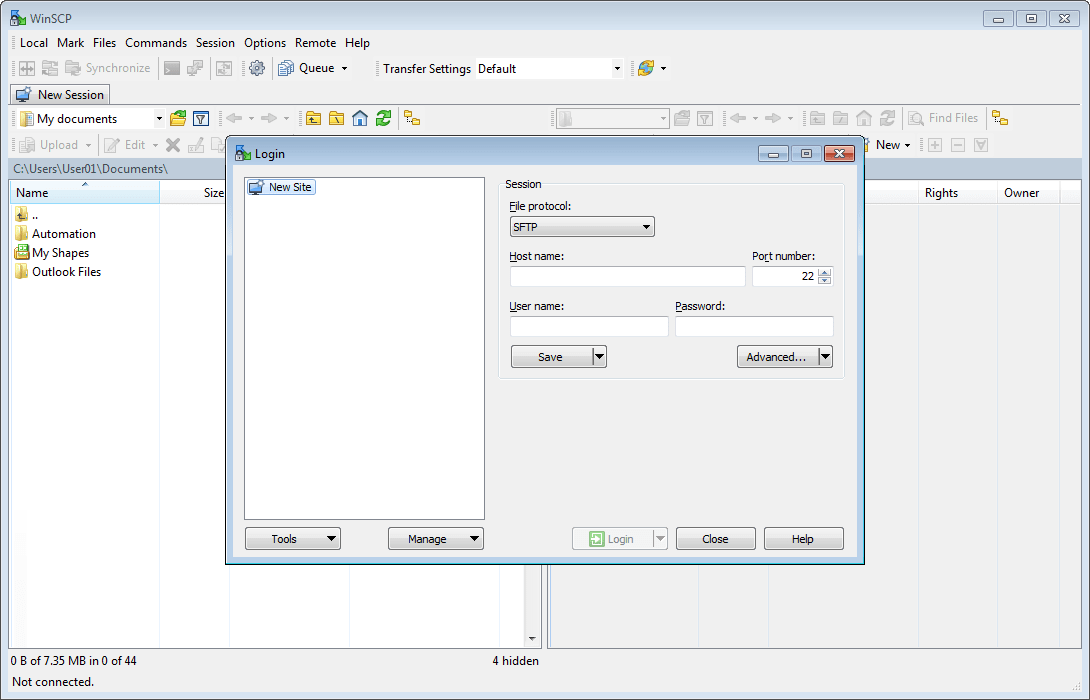Click the Password input field
The image size is (1090, 700).
coord(754,326)
